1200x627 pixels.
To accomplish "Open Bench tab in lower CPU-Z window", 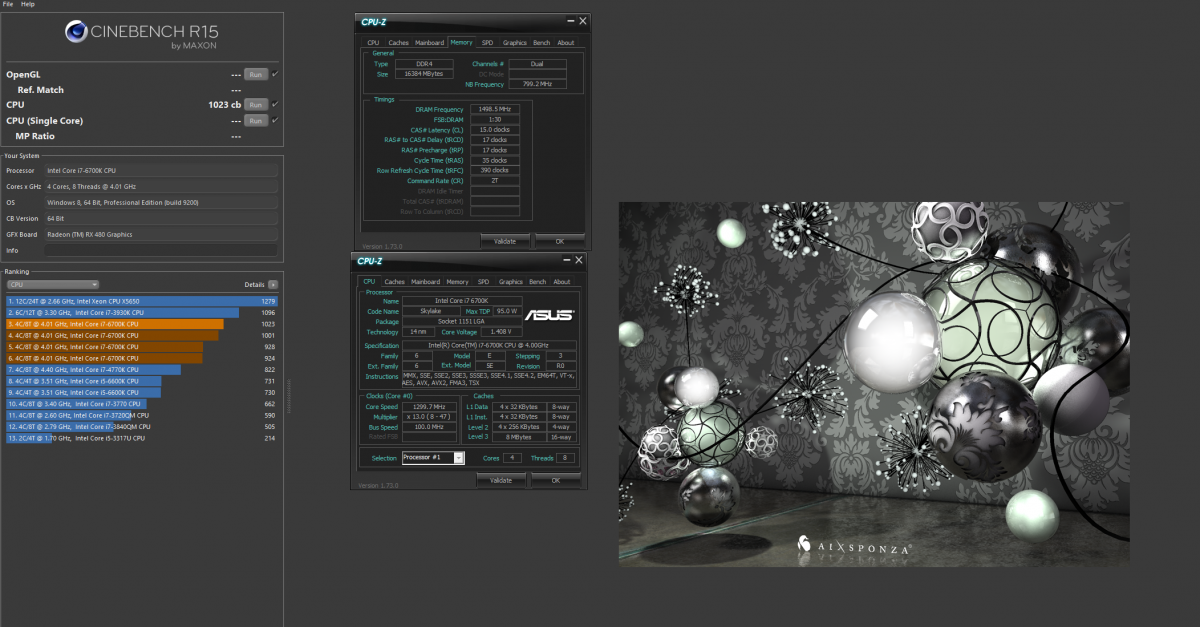I will tap(538, 282).
